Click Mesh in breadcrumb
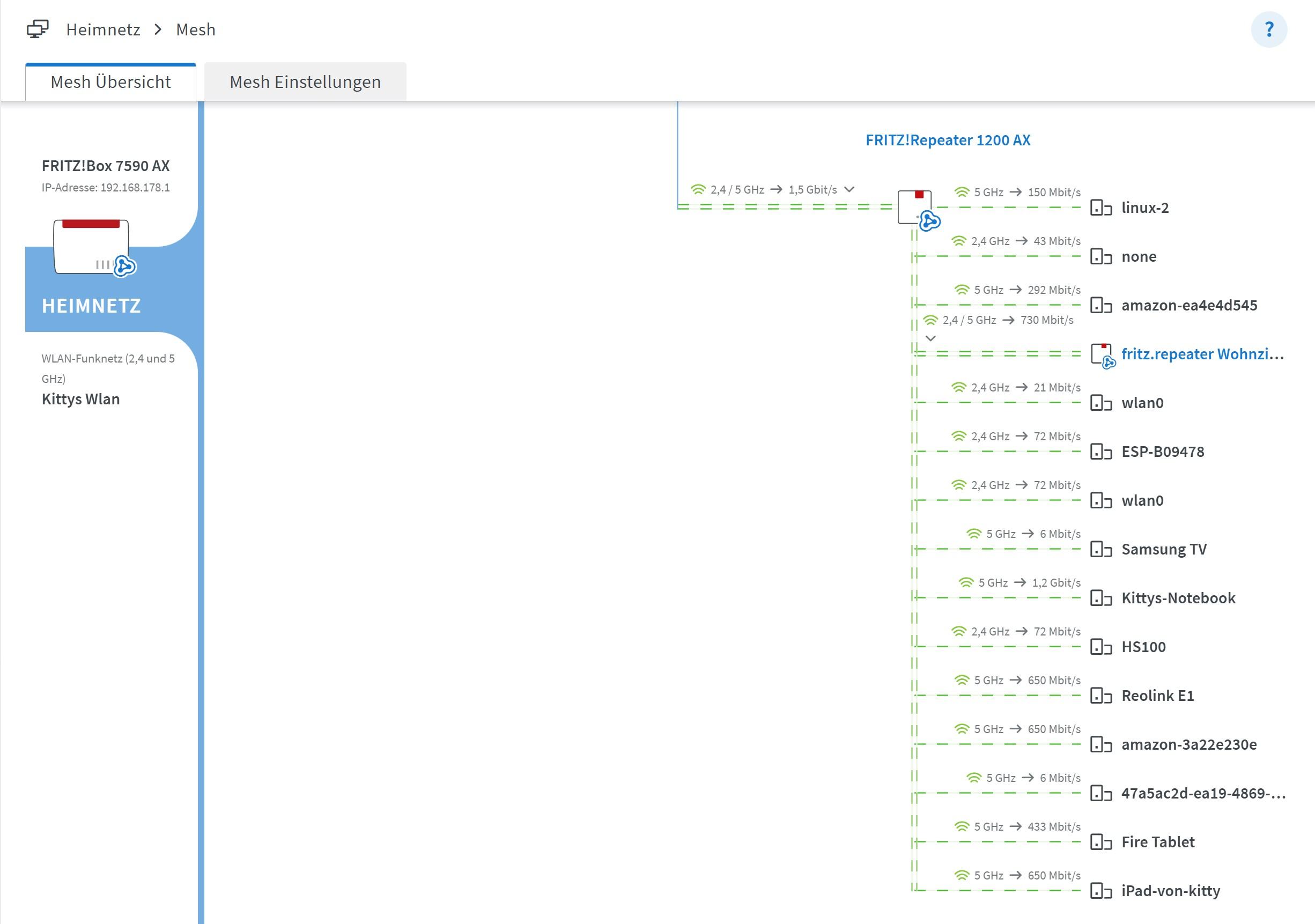This screenshot has width=1315, height=924. point(196,29)
